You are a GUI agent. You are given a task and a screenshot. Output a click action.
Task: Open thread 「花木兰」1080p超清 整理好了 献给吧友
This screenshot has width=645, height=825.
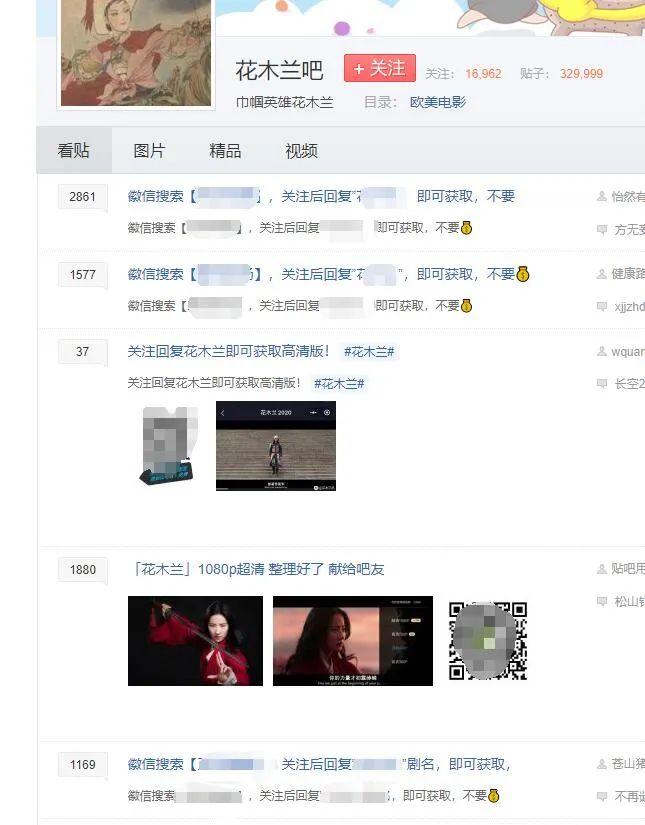point(258,569)
